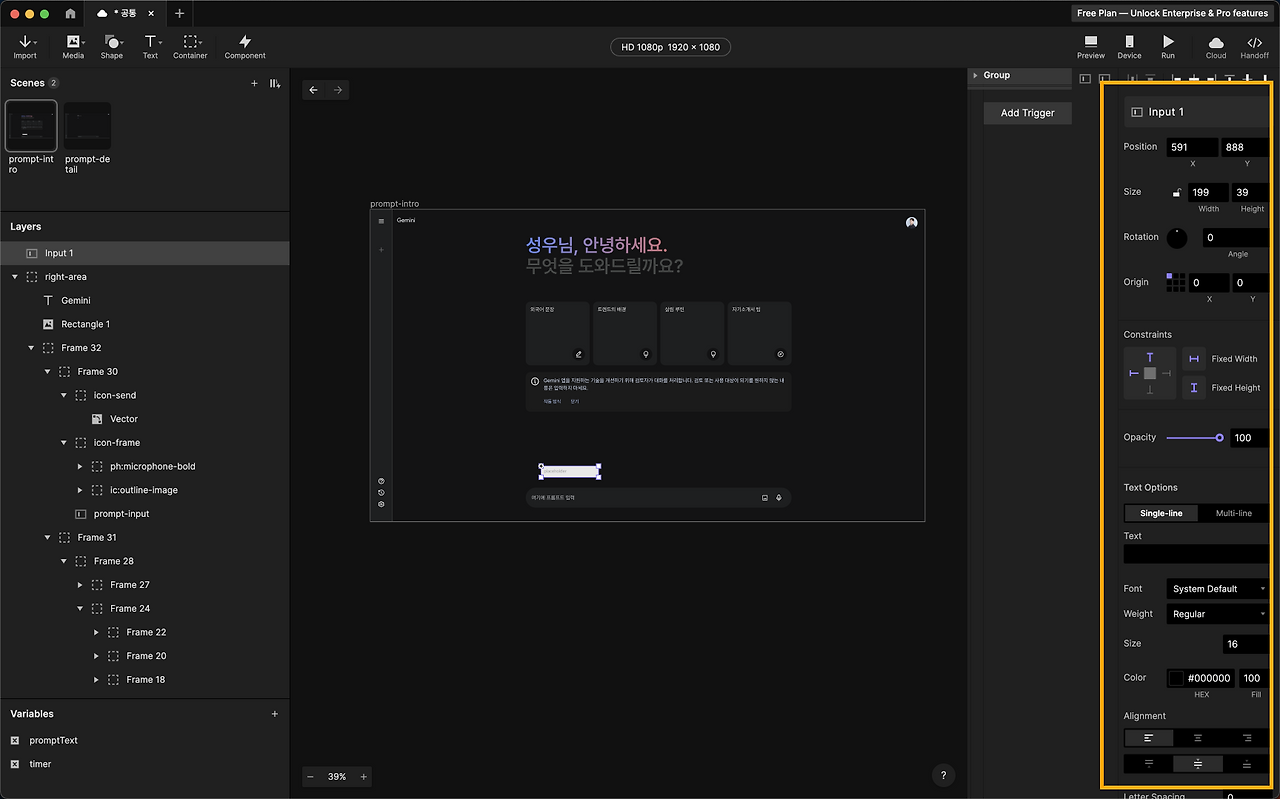Align text to the right
The height and width of the screenshot is (799, 1280).
tap(1246, 738)
